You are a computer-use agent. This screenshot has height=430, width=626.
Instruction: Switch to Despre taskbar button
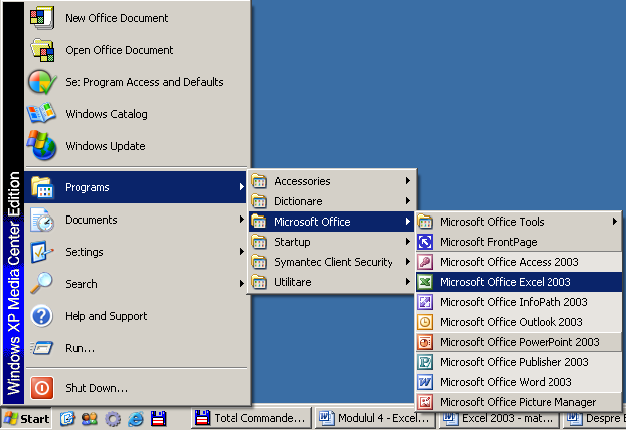[x=594, y=418]
